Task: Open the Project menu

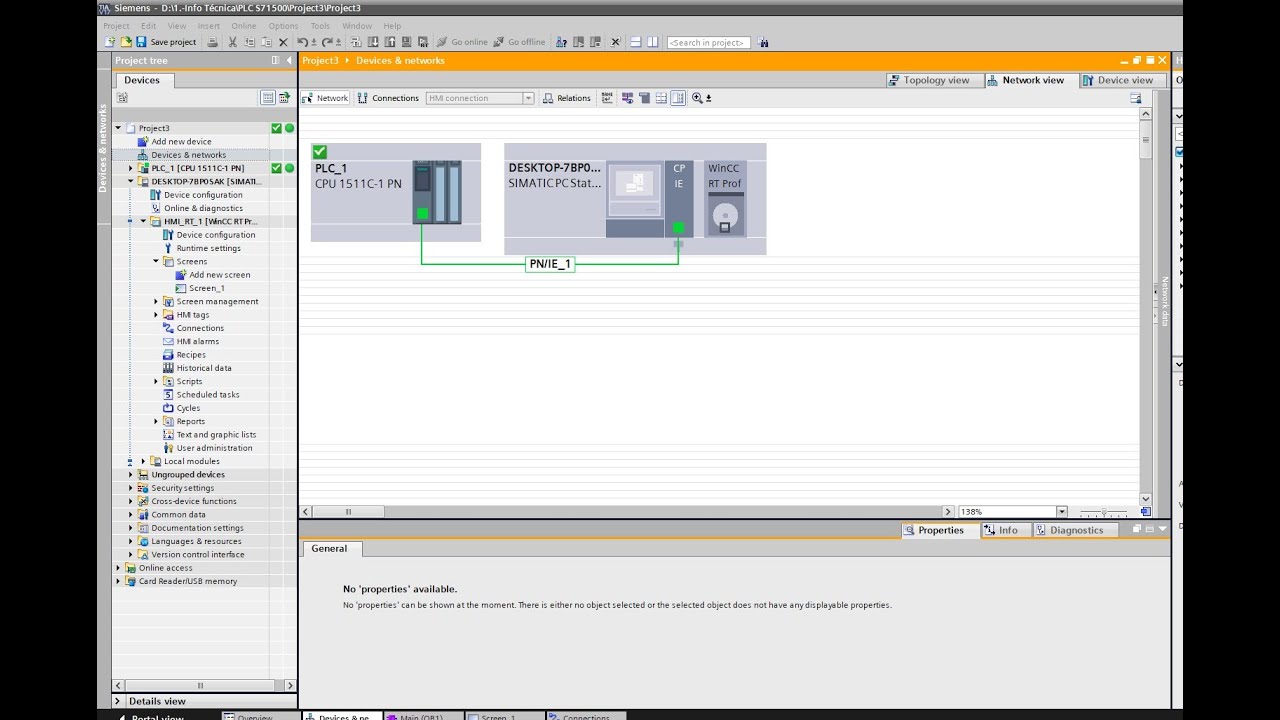Action: click(116, 25)
